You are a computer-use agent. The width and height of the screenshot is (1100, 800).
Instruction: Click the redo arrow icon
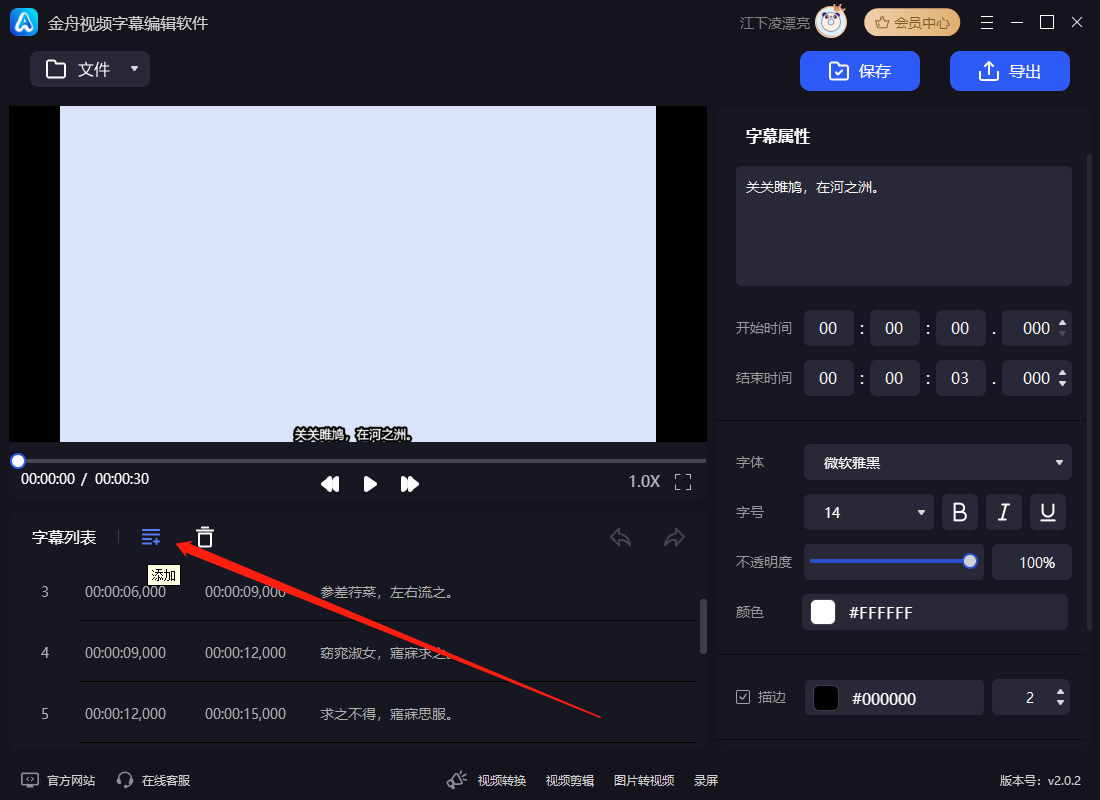[x=674, y=538]
